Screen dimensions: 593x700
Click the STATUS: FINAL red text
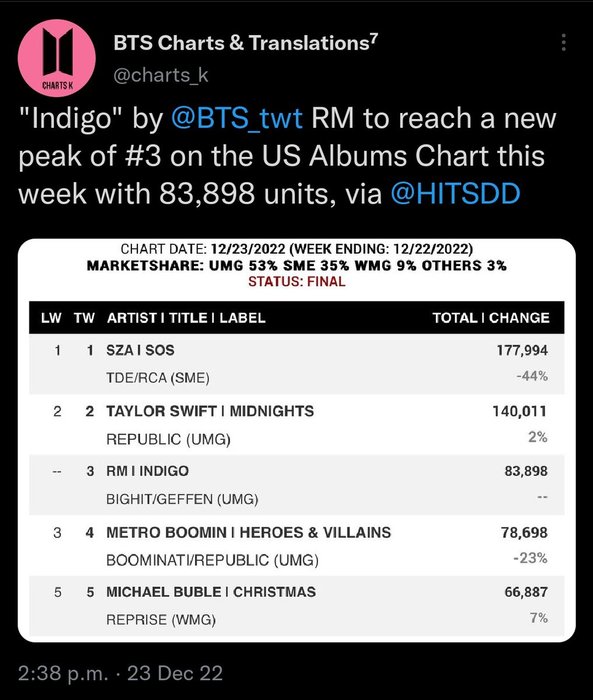296,282
